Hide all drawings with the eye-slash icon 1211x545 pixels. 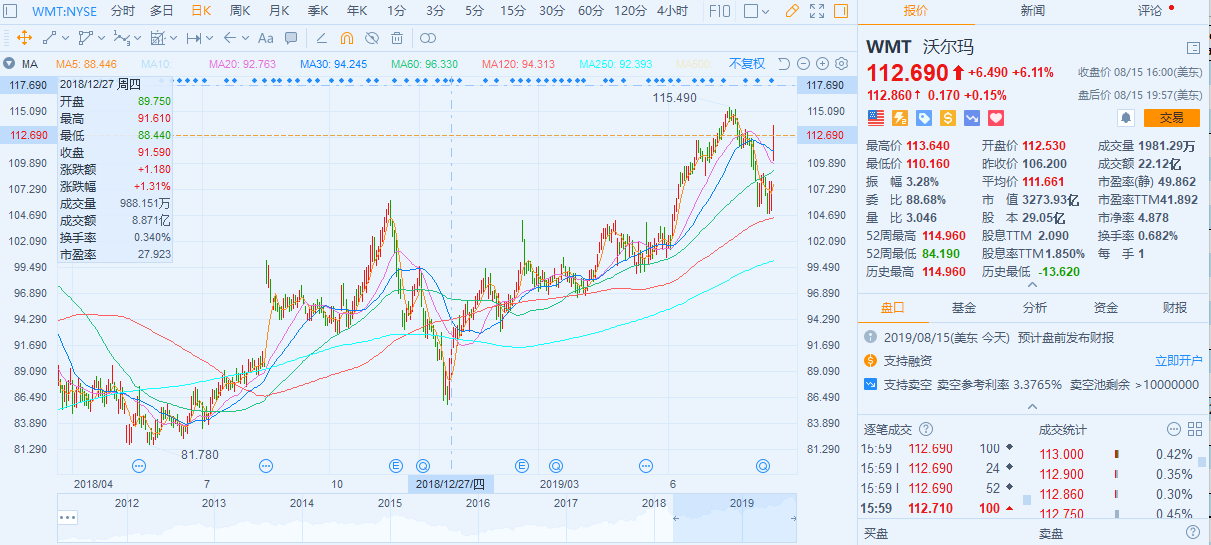(x=372, y=38)
